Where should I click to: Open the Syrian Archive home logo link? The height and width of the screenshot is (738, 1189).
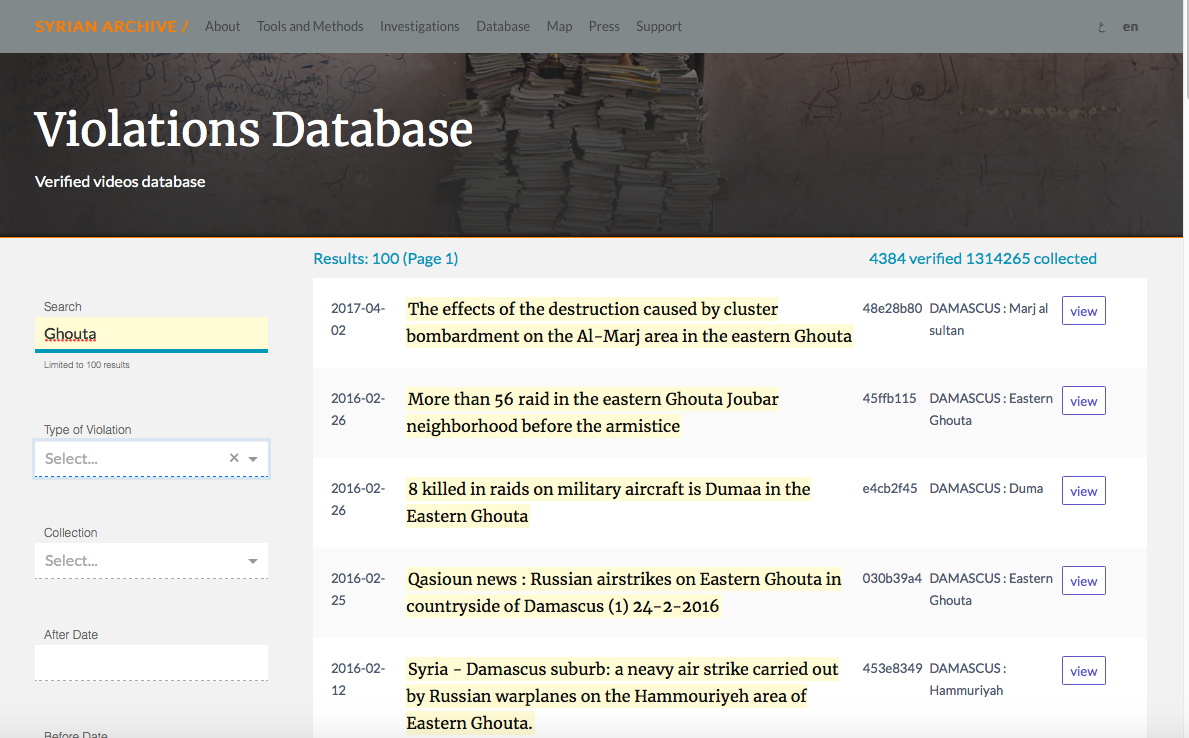[x=111, y=26]
